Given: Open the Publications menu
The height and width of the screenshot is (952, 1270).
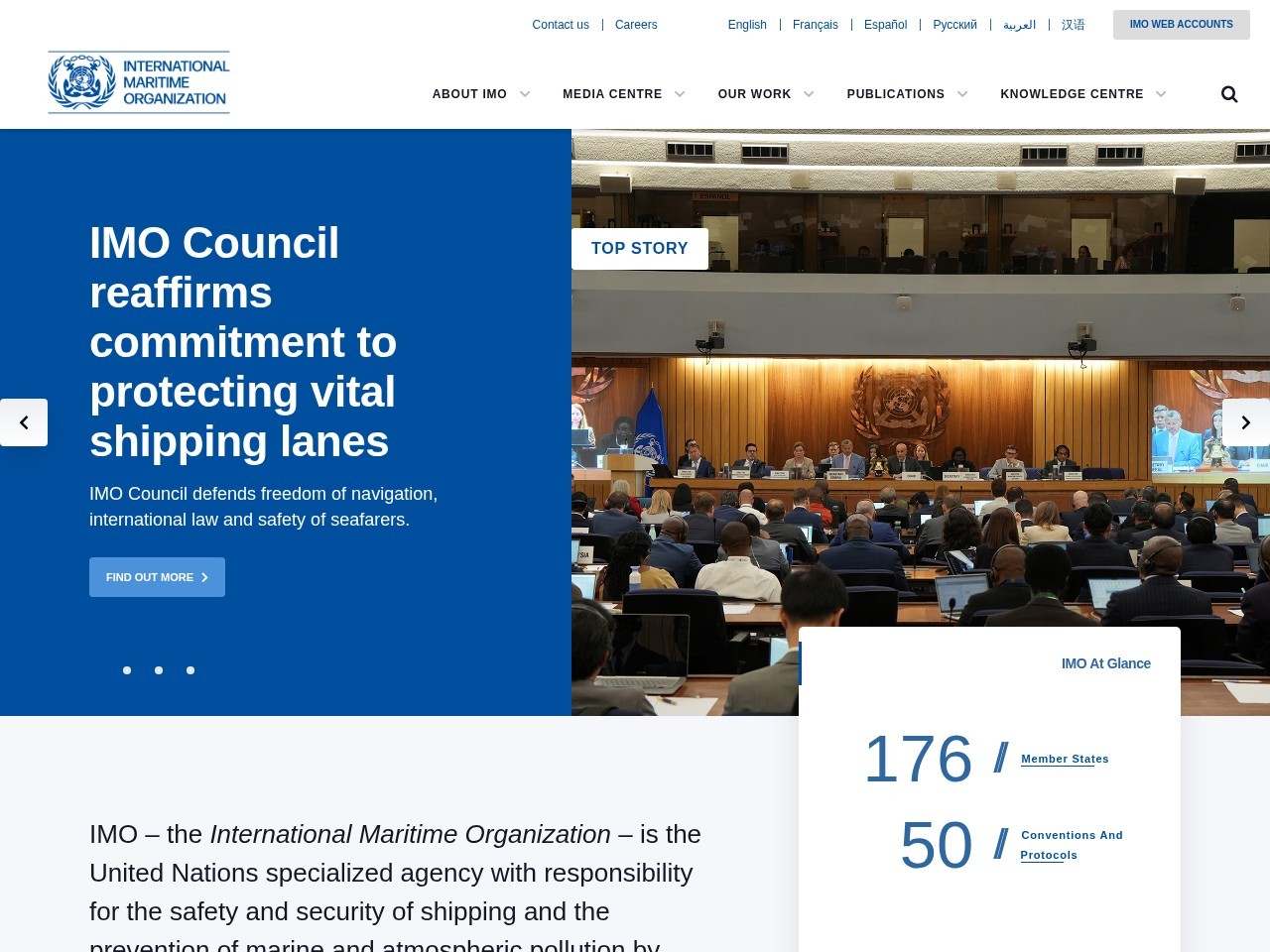Looking at the screenshot, I should [896, 94].
